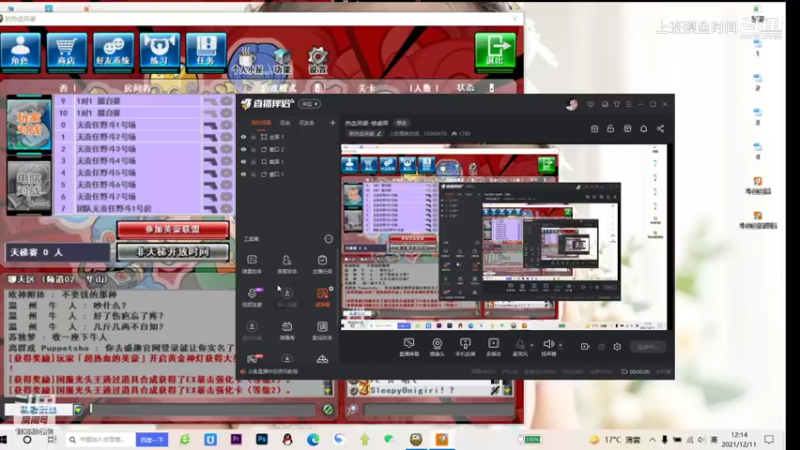Mute the 扬声器 speaker
The height and width of the screenshot is (450, 800).
(548, 347)
